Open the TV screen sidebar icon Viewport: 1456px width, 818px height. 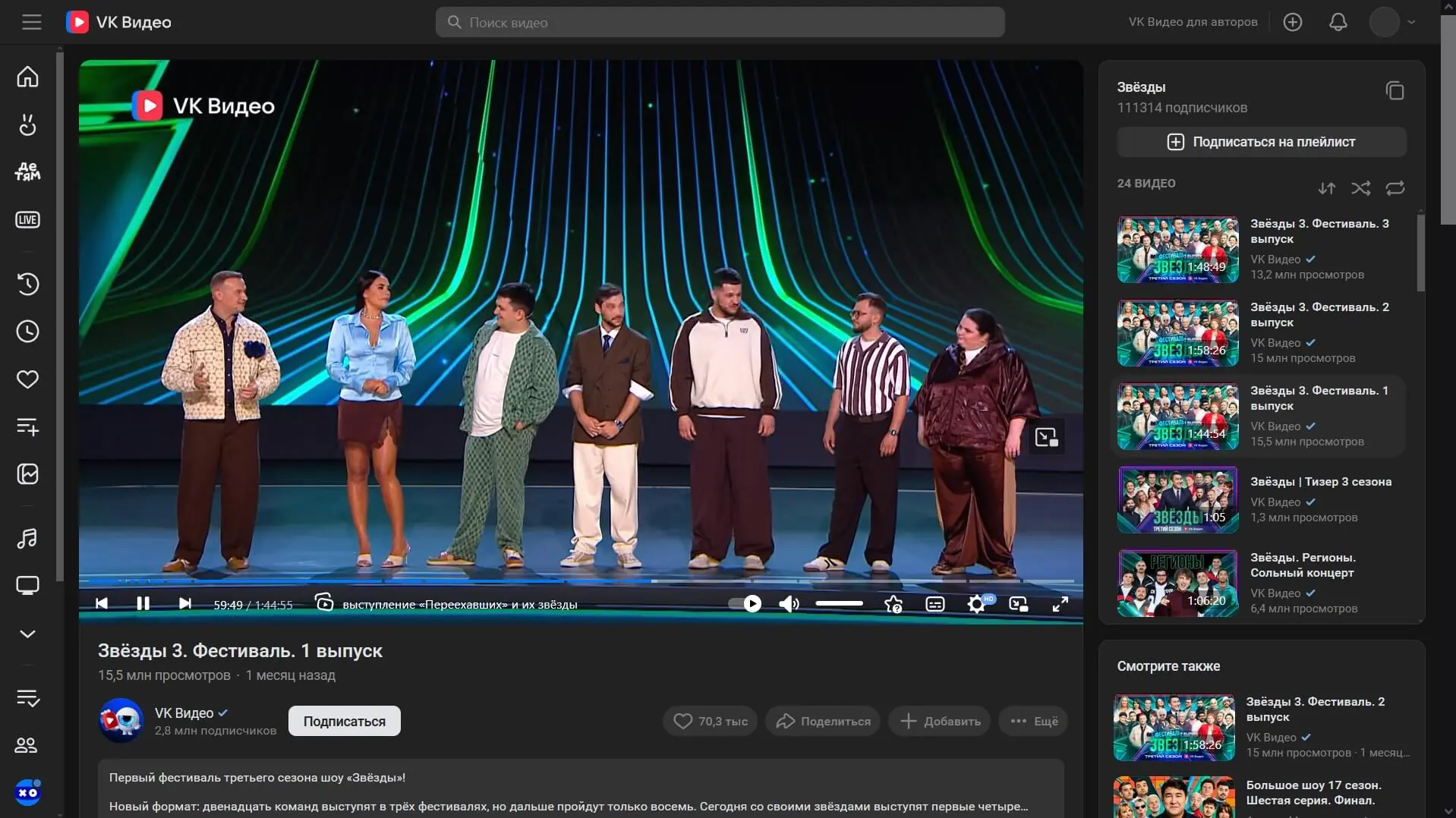point(28,586)
